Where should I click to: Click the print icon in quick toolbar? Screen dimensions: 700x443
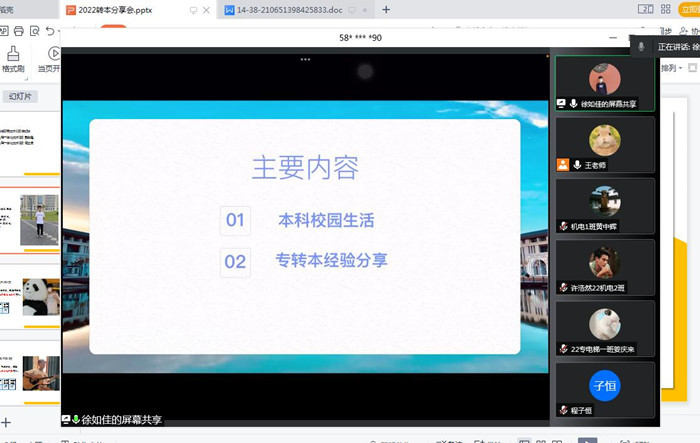[18, 32]
